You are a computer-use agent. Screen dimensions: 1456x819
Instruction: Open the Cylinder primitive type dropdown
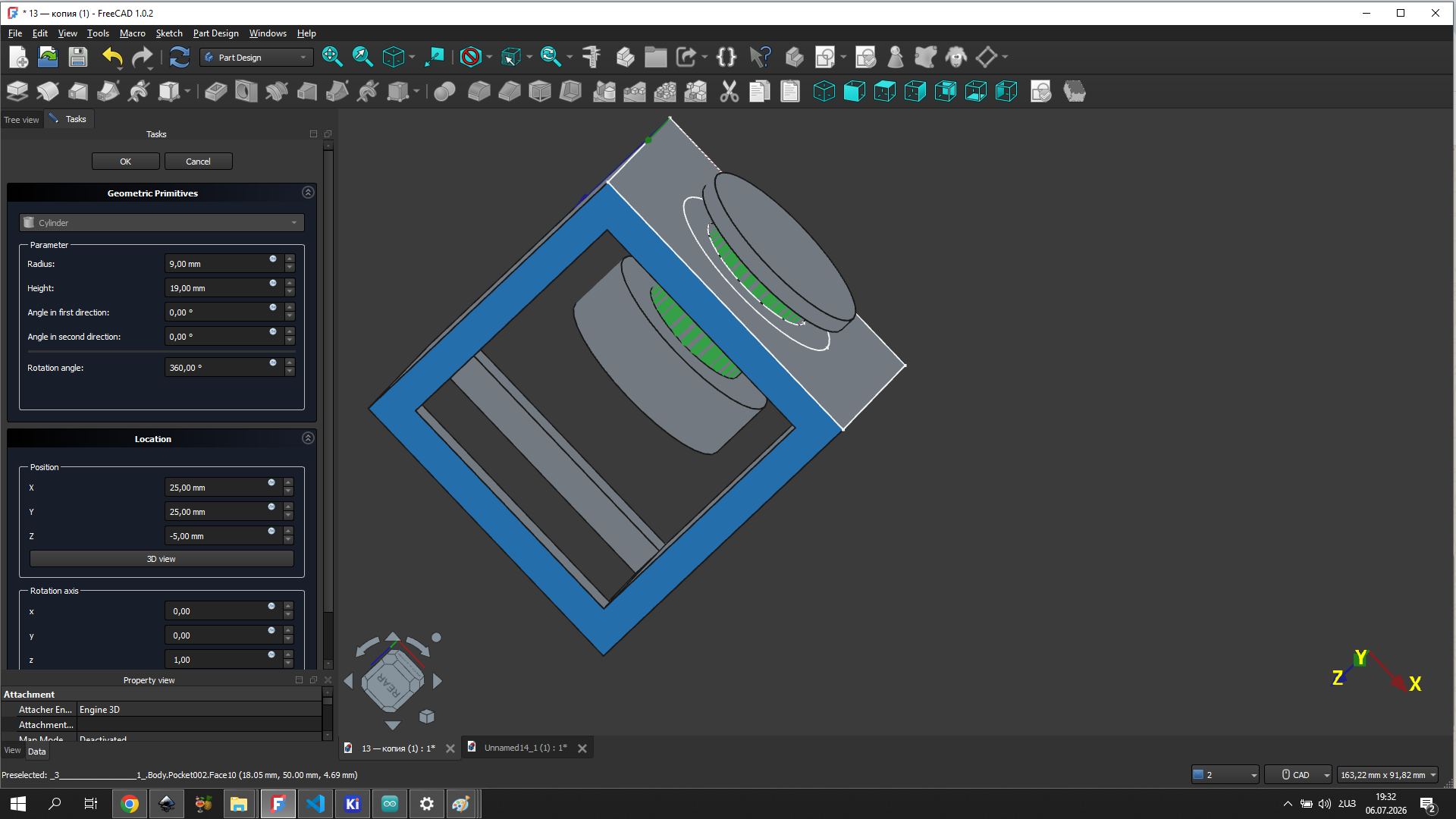pos(162,223)
